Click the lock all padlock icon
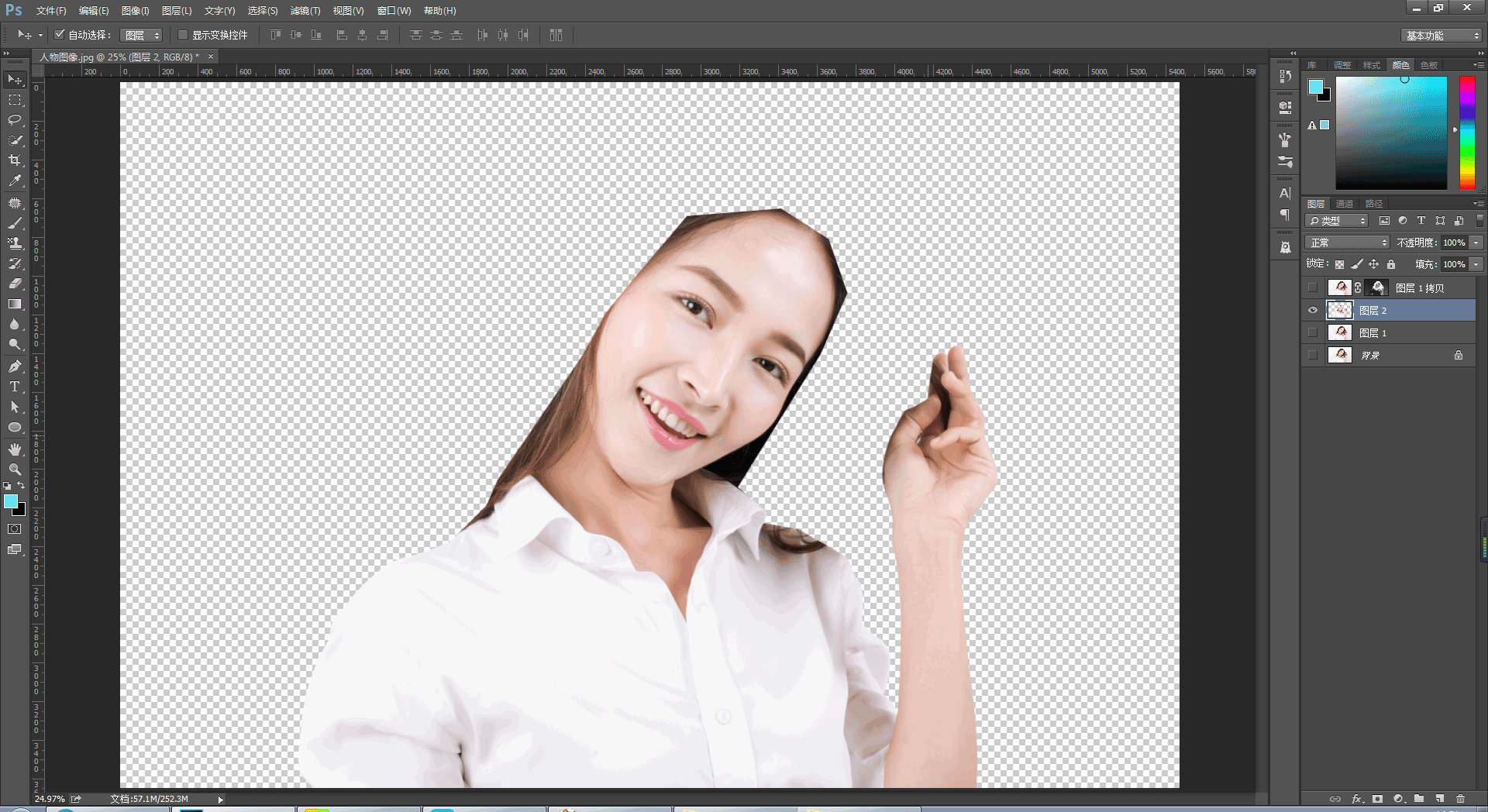The width and height of the screenshot is (1488, 812). pos(1391,264)
